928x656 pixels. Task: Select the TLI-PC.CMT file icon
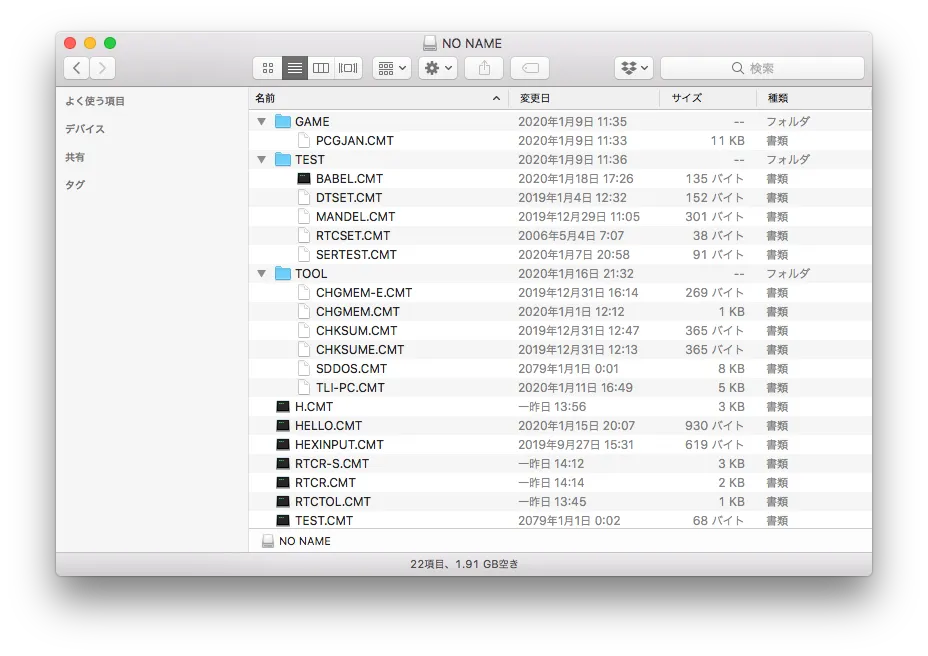click(304, 387)
